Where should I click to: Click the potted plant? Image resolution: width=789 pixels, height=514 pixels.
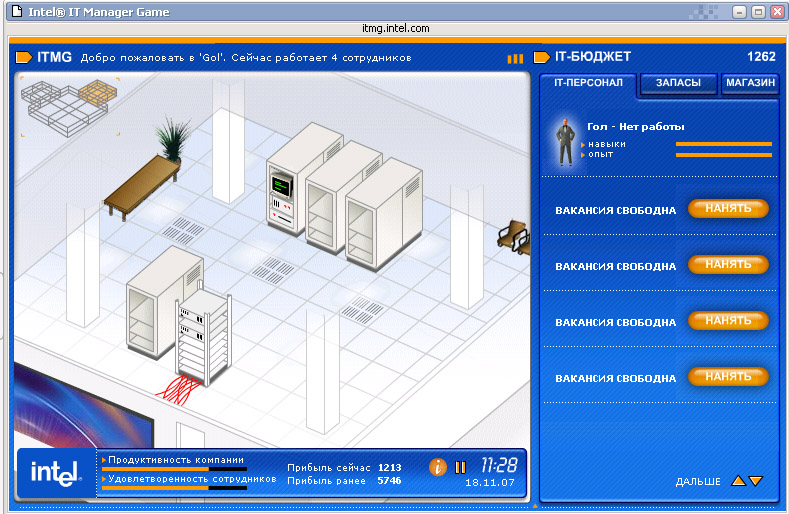pyautogui.click(x=173, y=139)
